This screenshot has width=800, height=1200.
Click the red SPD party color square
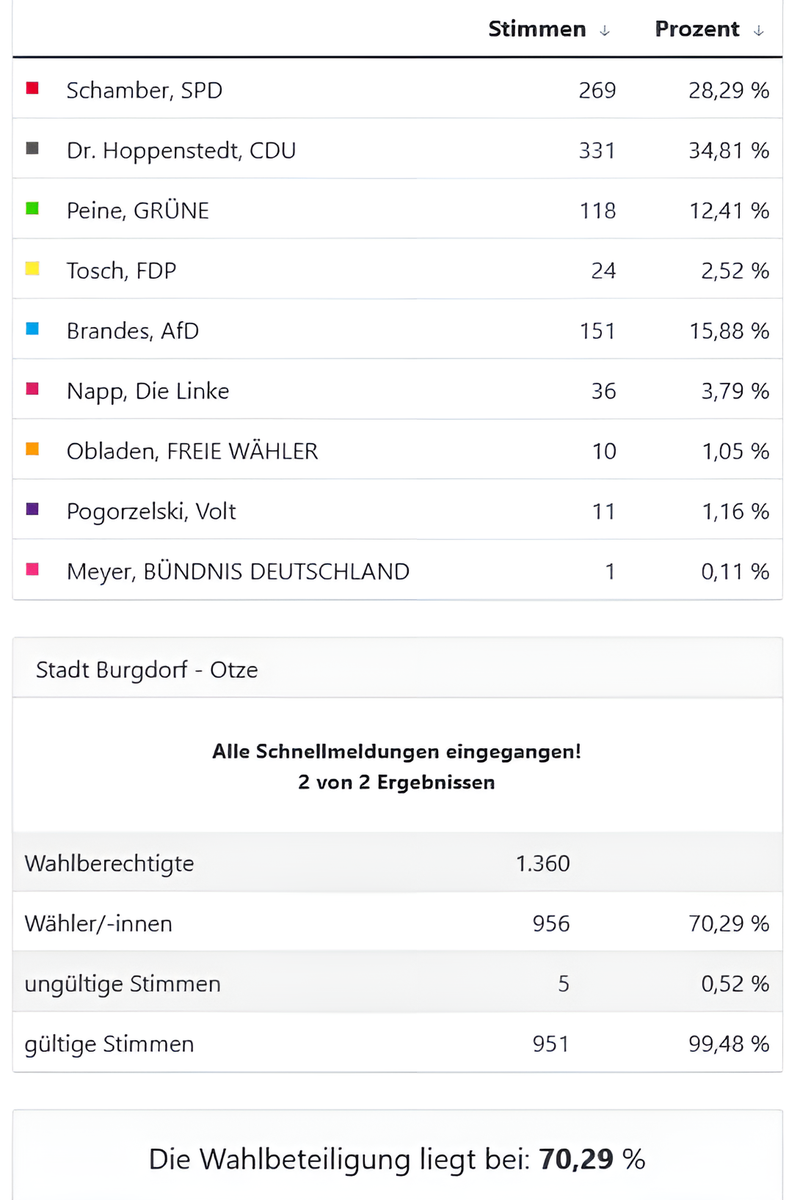31,89
